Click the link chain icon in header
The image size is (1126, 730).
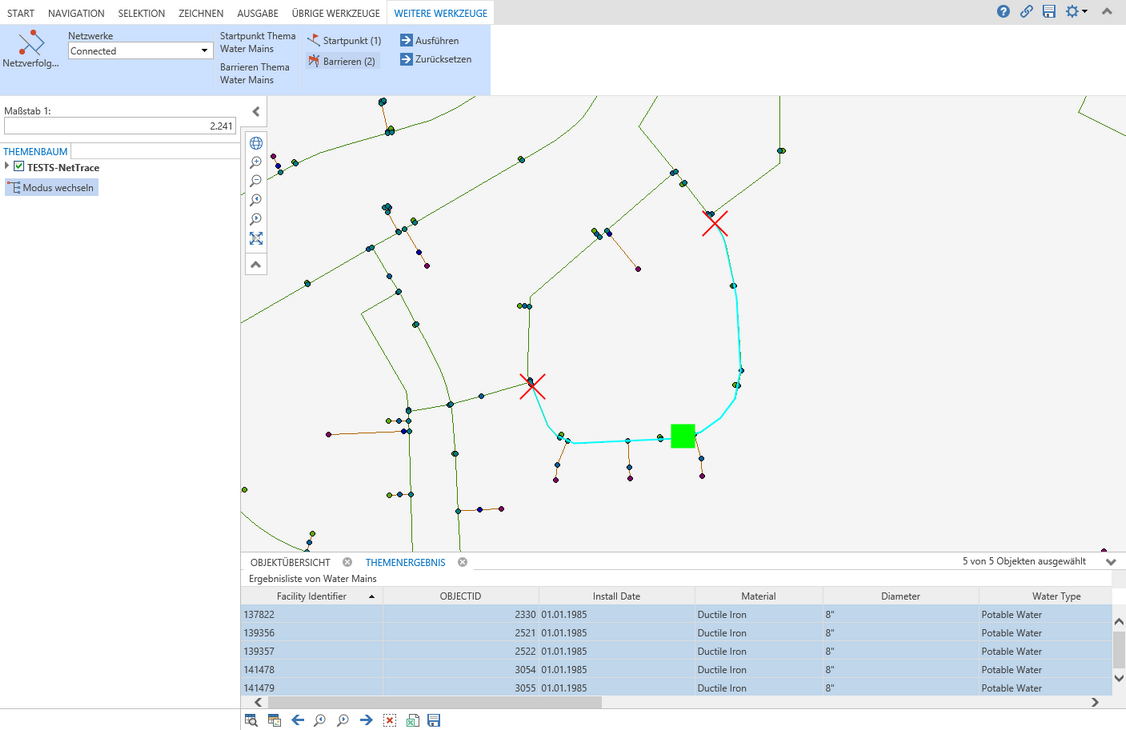point(1026,12)
